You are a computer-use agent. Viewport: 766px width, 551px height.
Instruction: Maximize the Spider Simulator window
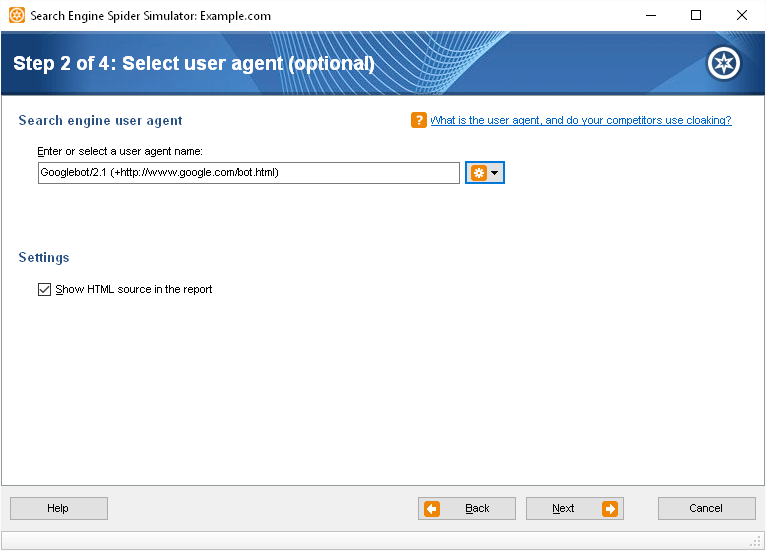696,16
